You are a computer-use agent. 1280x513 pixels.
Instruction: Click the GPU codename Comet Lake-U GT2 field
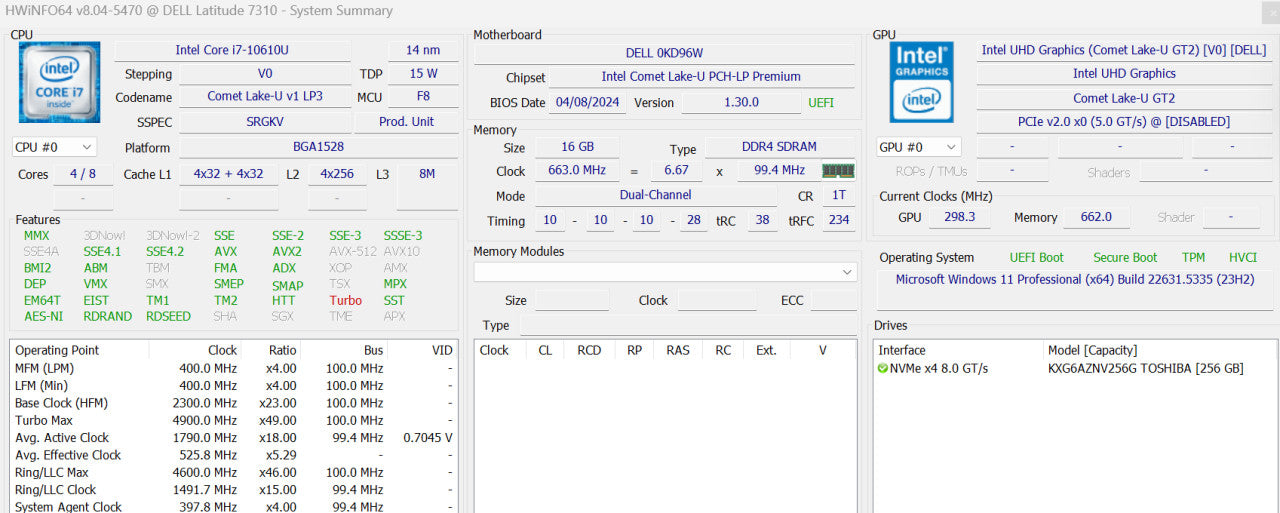(x=1124, y=98)
